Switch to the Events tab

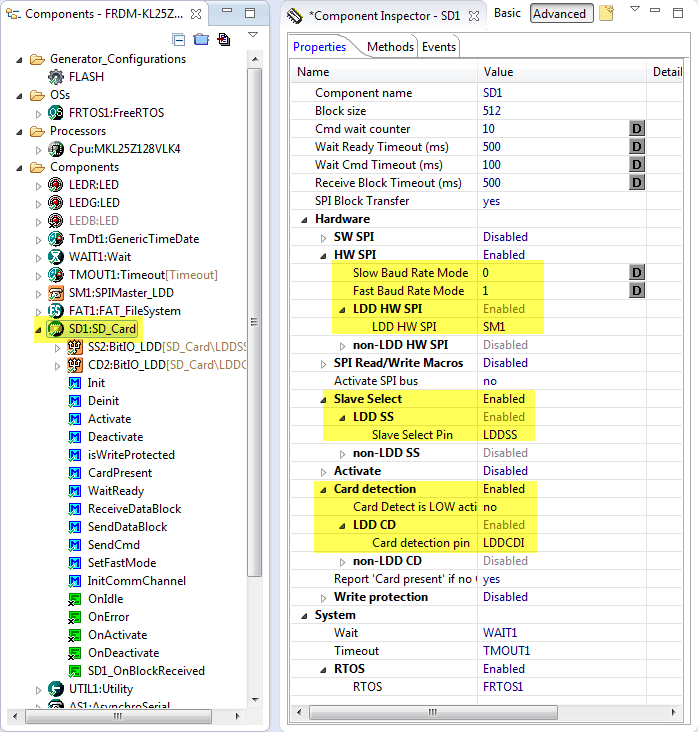[x=439, y=47]
